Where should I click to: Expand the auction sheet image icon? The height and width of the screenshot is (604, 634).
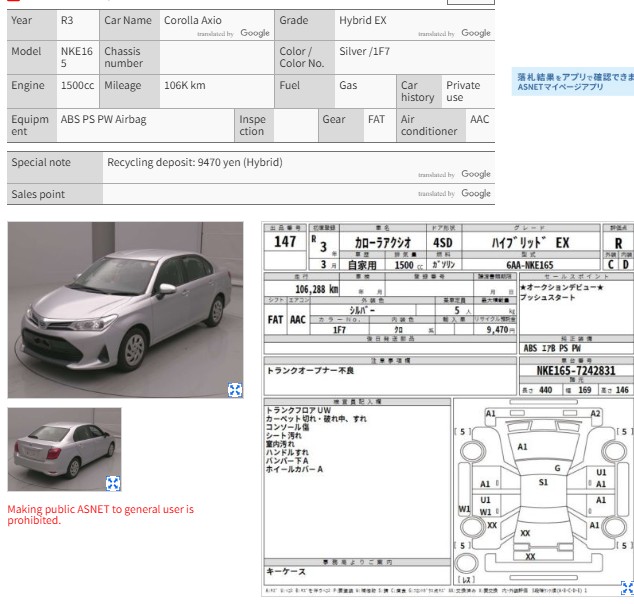click(x=627, y=588)
